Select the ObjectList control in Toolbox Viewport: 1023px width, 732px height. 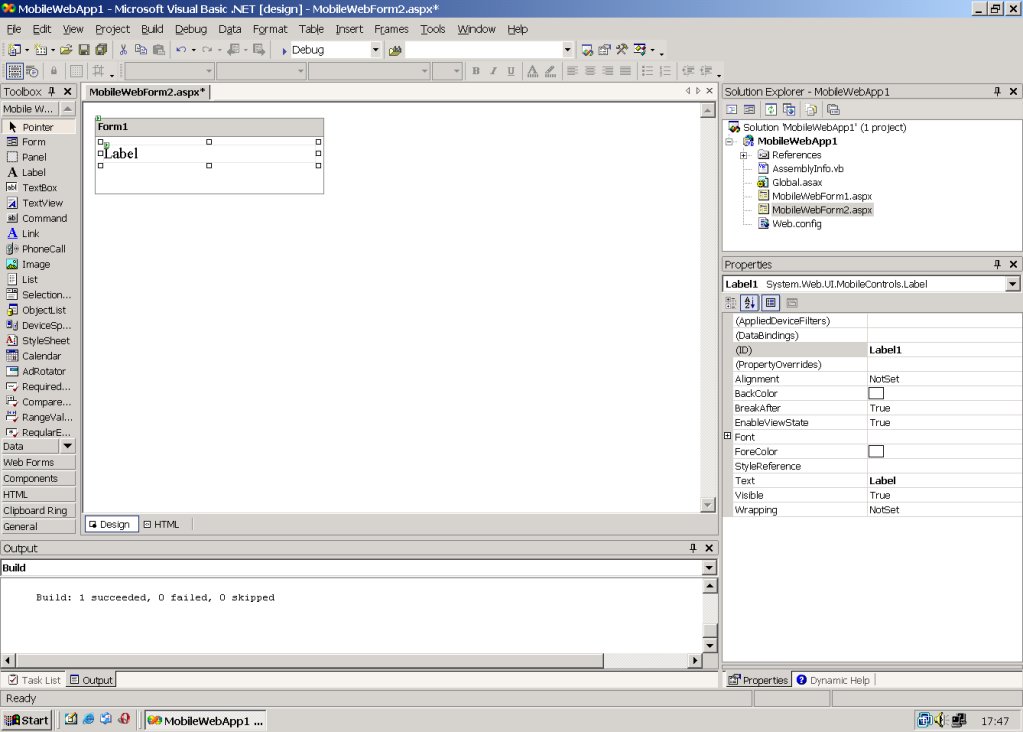point(39,310)
